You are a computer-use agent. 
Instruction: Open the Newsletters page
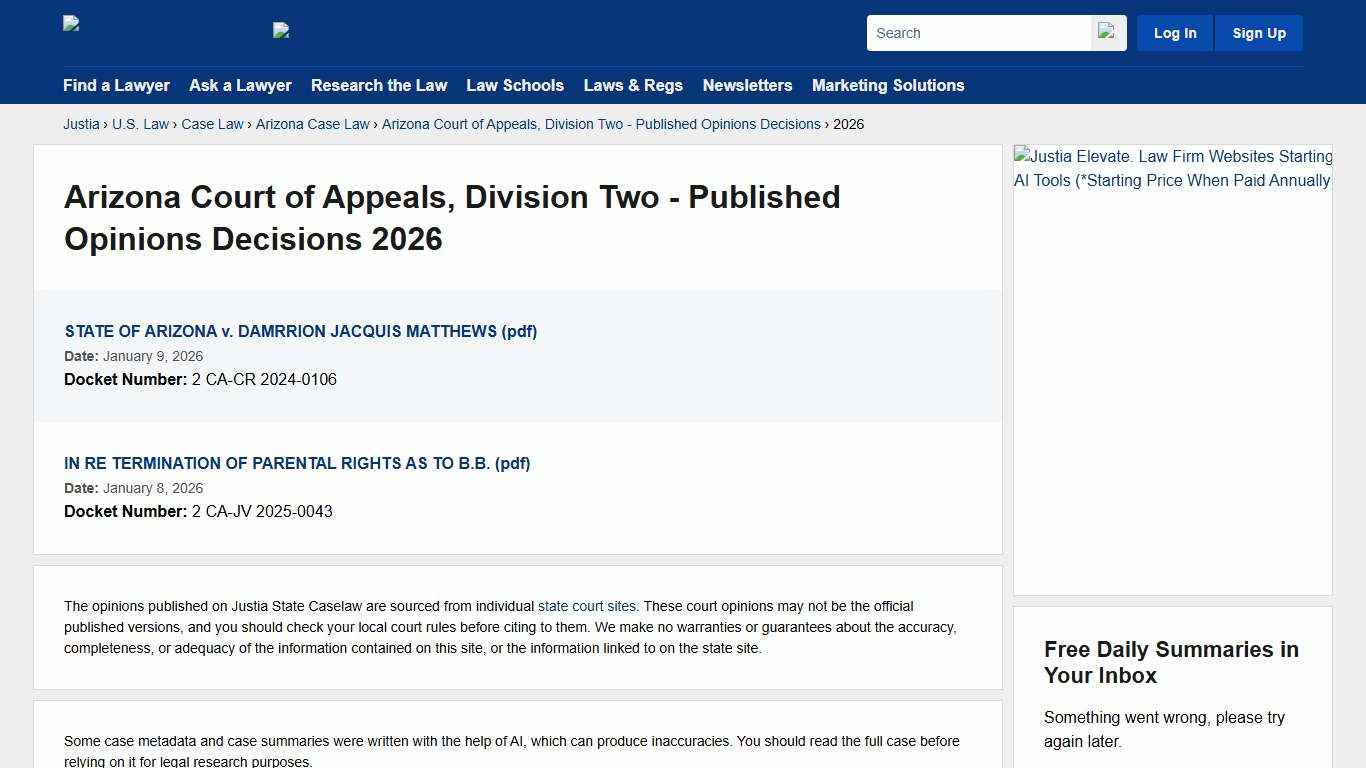click(747, 86)
